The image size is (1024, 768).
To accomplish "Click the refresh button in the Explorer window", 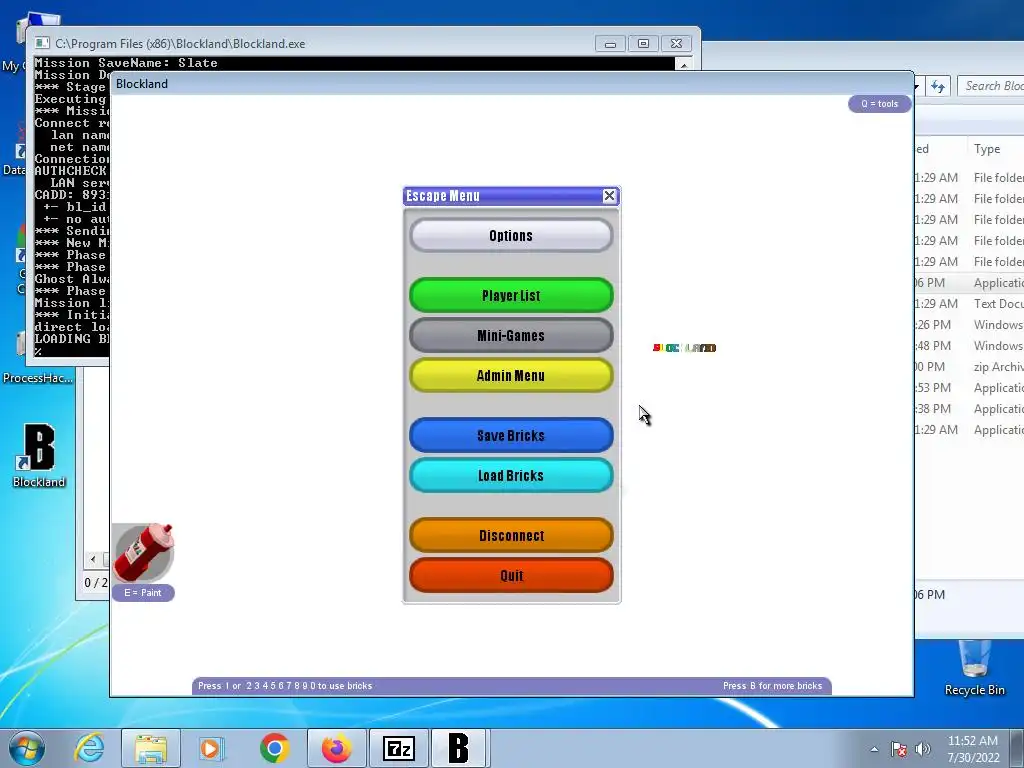I will coord(938,86).
